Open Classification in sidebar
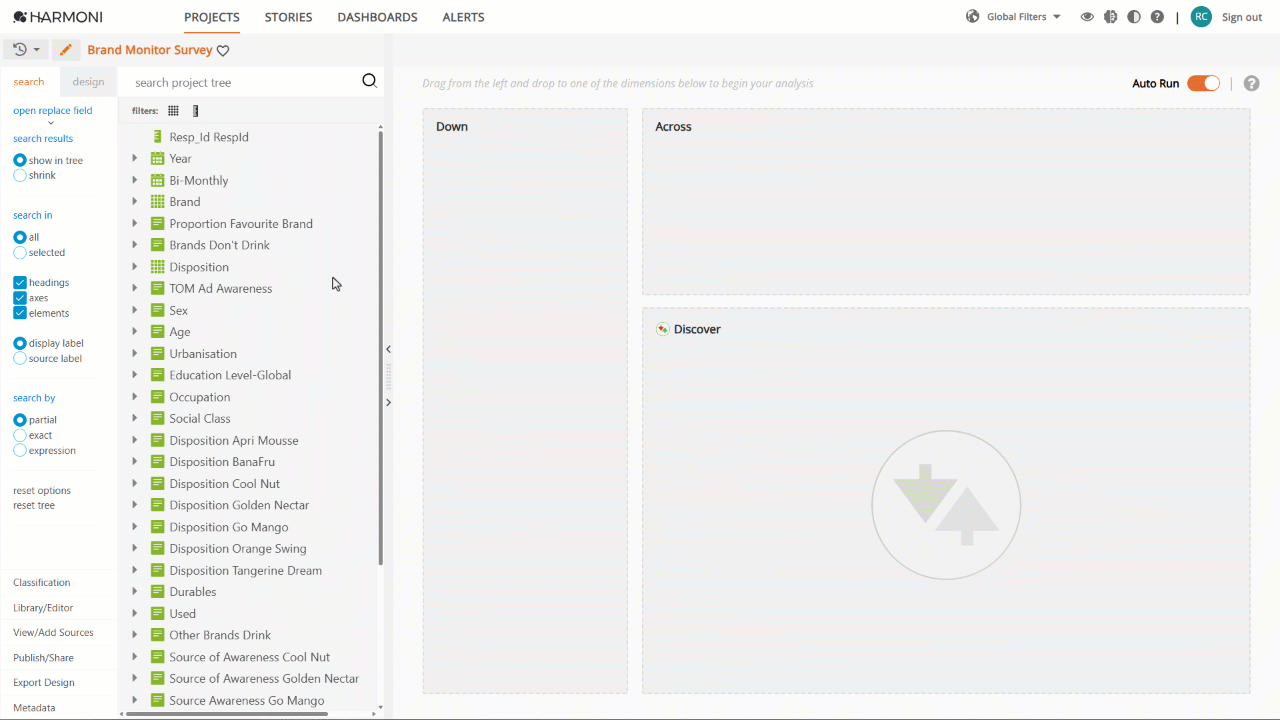 (x=41, y=582)
